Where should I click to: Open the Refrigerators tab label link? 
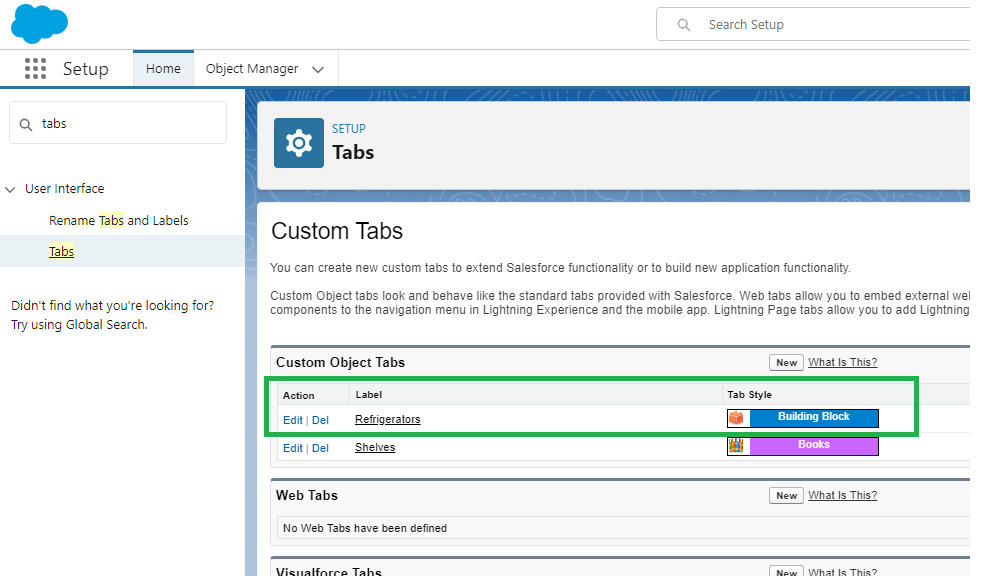click(x=387, y=419)
